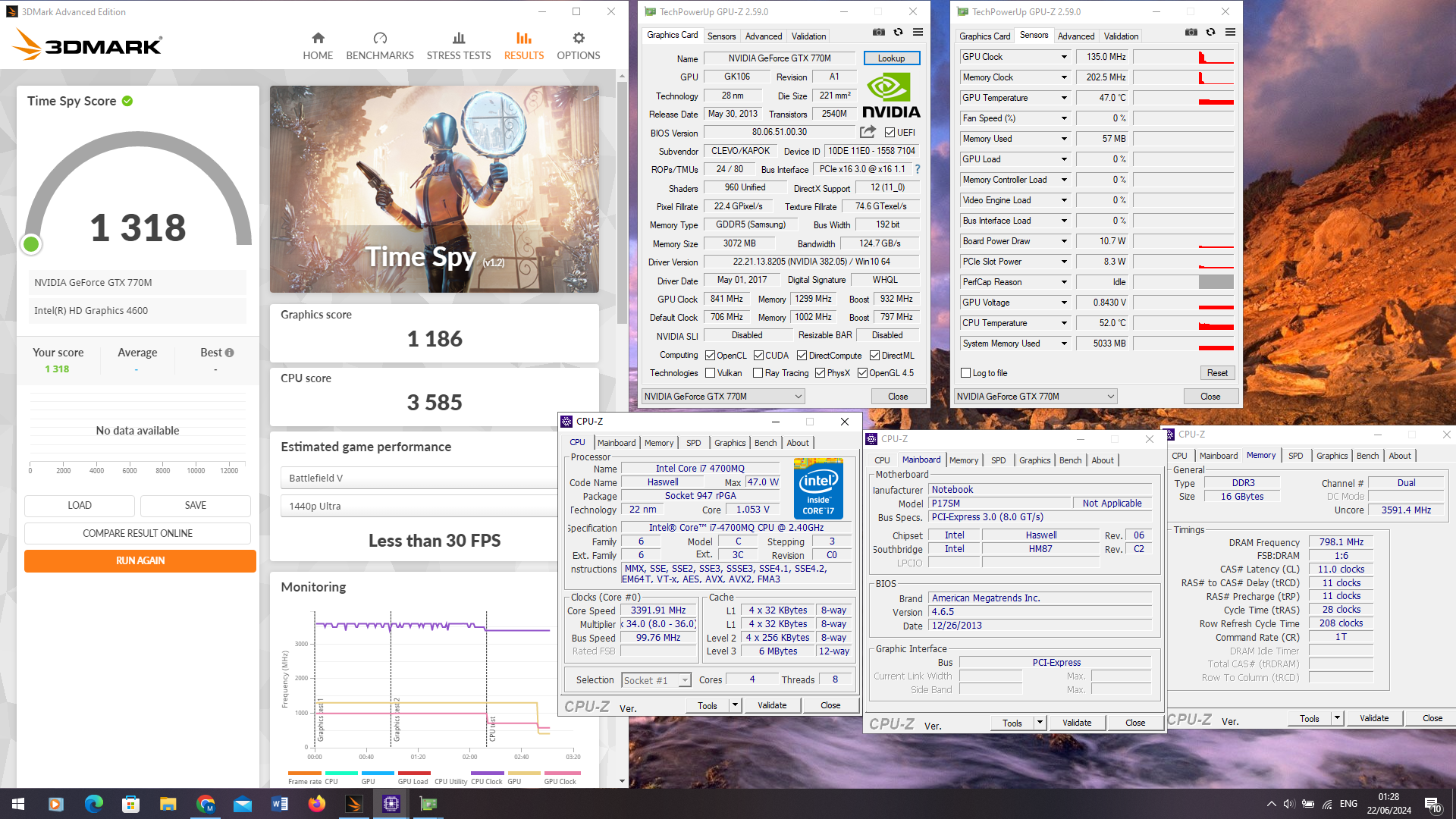Open Mainboard tab in CPU-Z CPU window
Screen dimensions: 1456x819
(x=617, y=443)
